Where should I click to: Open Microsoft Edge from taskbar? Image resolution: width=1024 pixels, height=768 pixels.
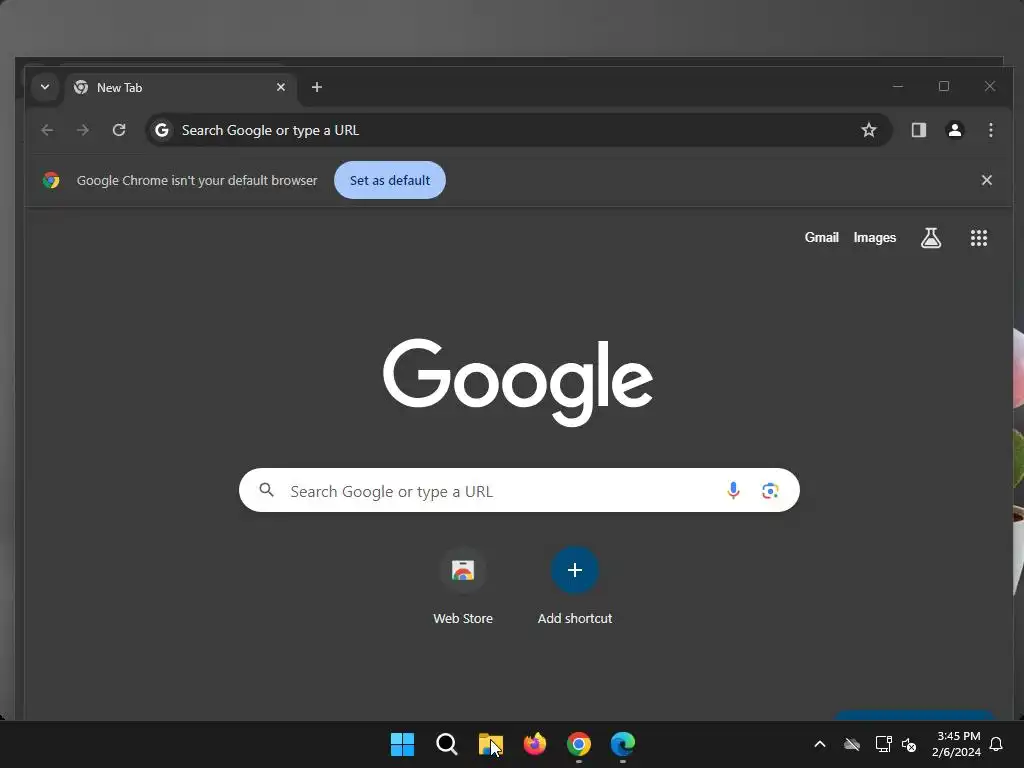point(623,744)
